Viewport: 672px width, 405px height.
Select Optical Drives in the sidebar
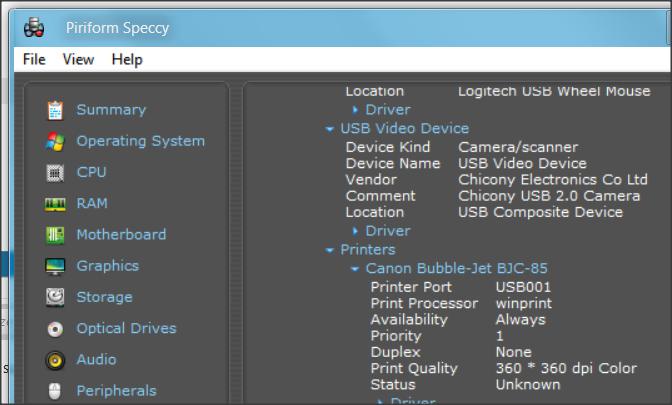[126, 328]
